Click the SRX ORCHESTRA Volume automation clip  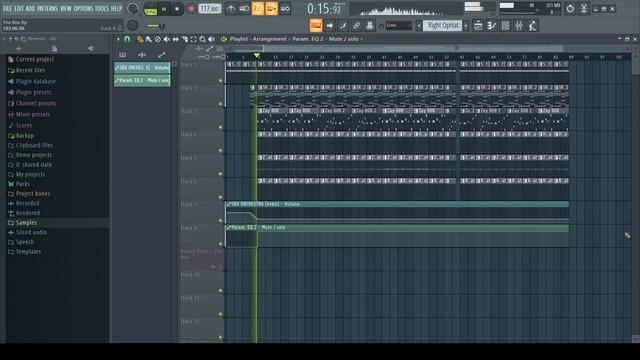click(x=397, y=212)
